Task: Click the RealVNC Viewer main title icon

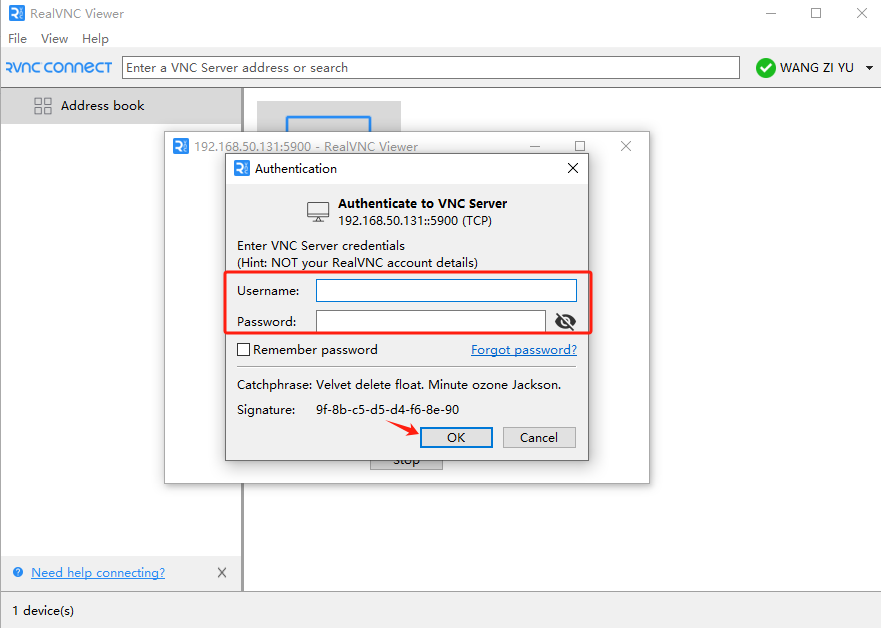Action: click(x=17, y=13)
